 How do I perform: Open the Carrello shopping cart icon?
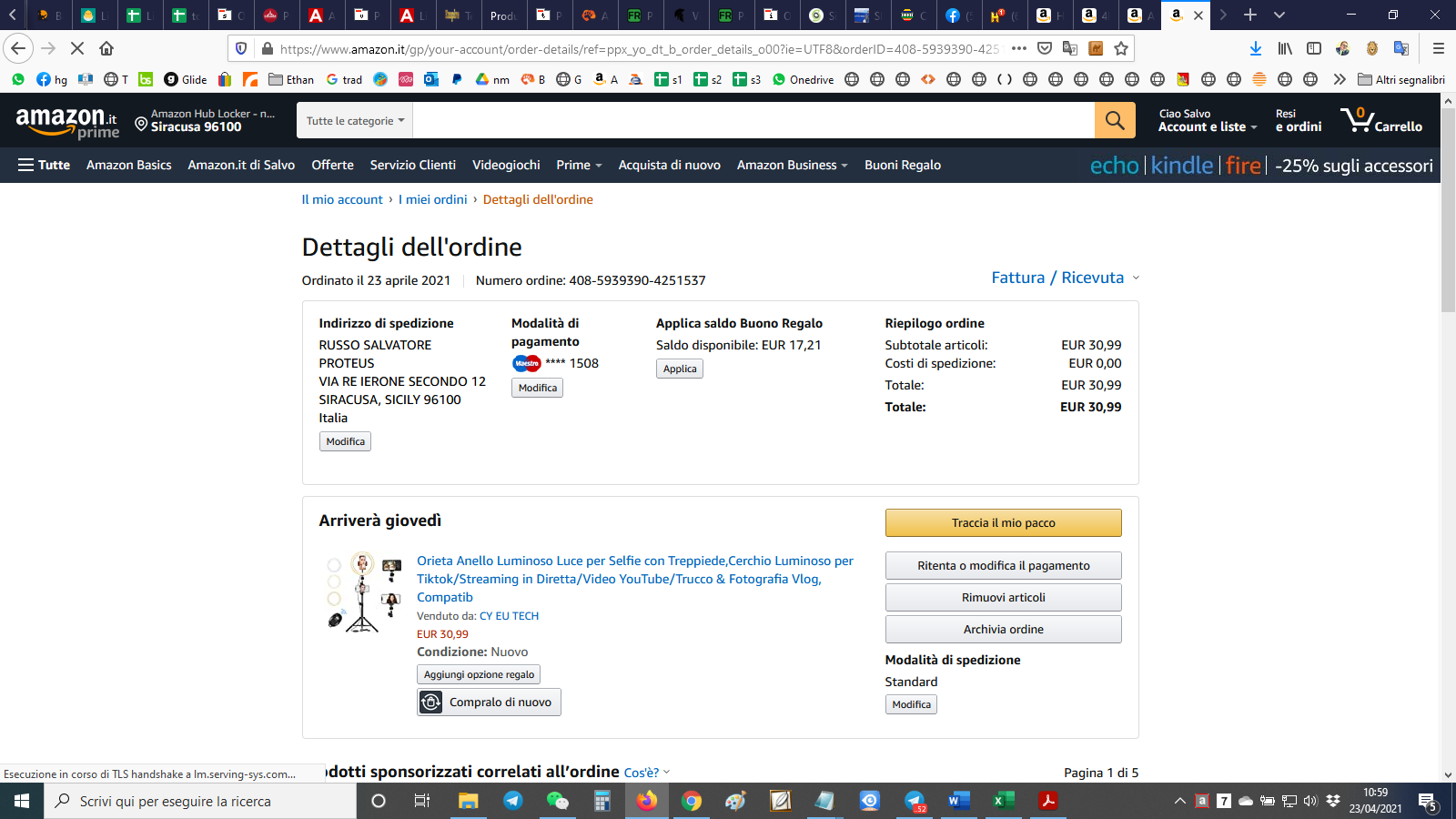[1380, 120]
